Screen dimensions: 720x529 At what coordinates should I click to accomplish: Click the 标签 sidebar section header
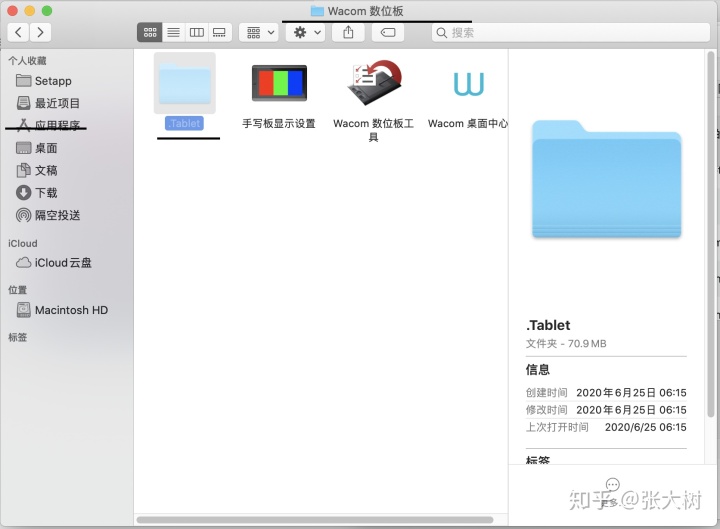(x=17, y=337)
